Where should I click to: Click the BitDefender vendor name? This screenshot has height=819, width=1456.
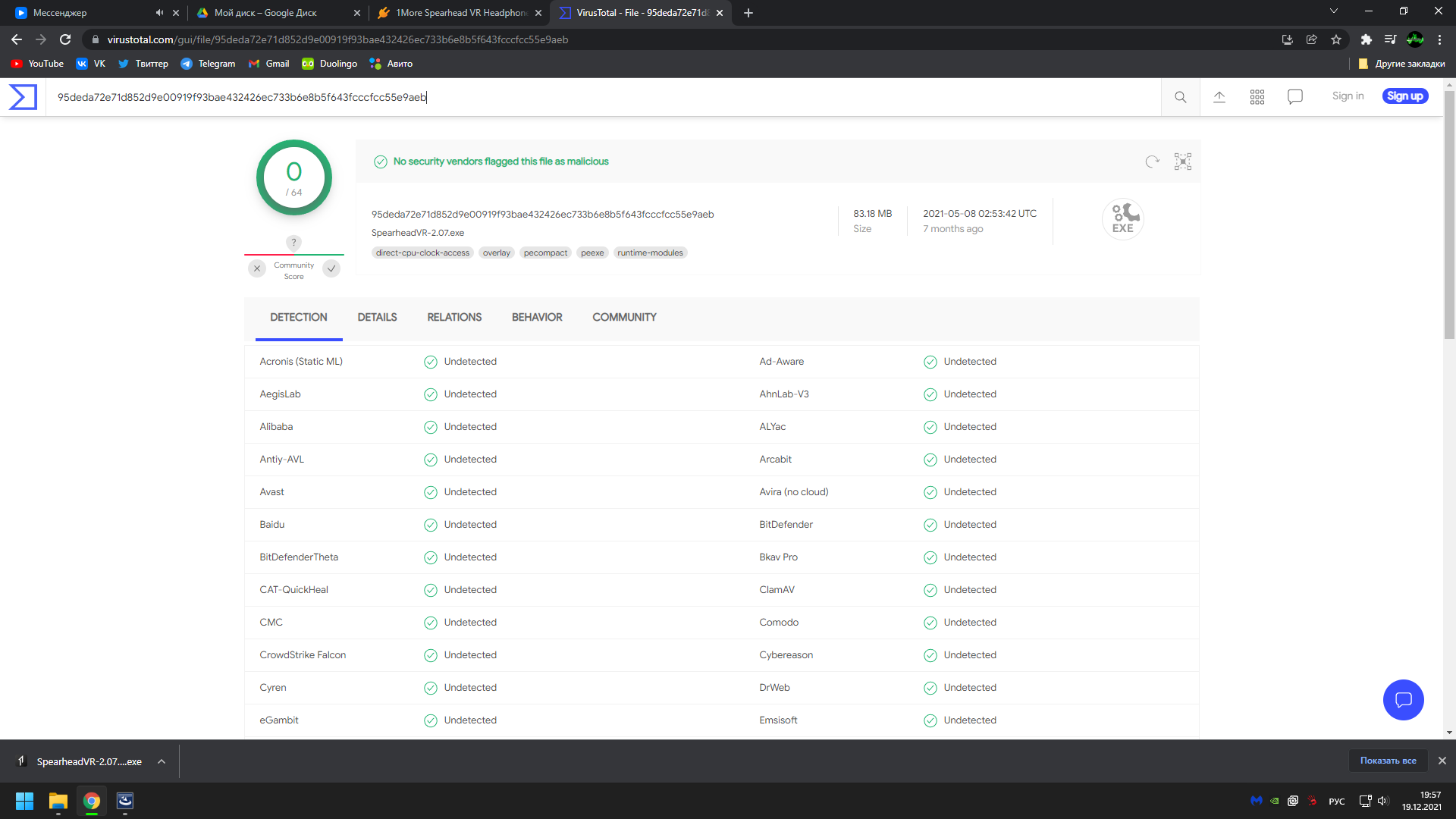pos(786,525)
